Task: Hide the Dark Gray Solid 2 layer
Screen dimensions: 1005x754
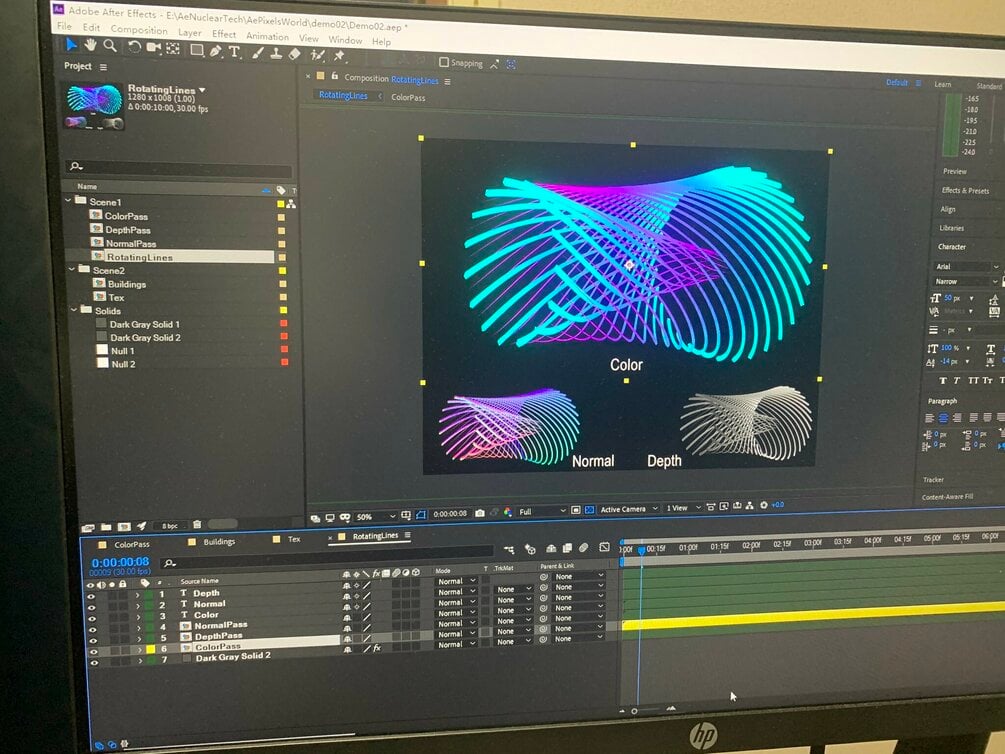Action: tap(94, 662)
